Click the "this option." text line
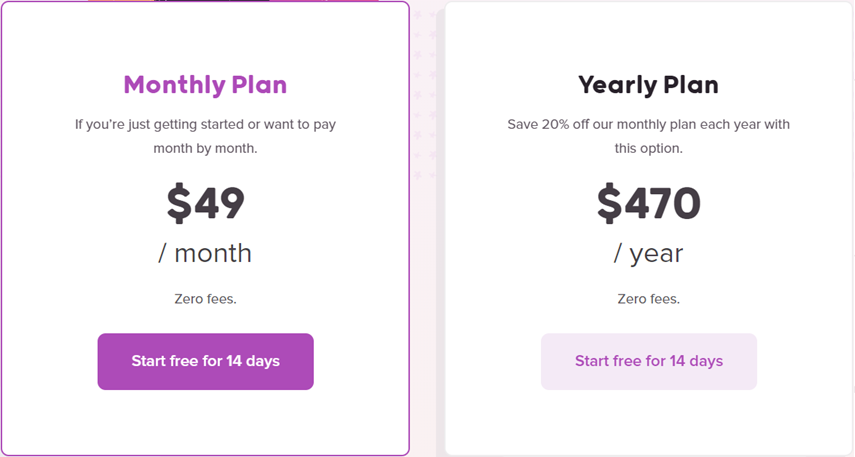The image size is (855, 457). 648,148
